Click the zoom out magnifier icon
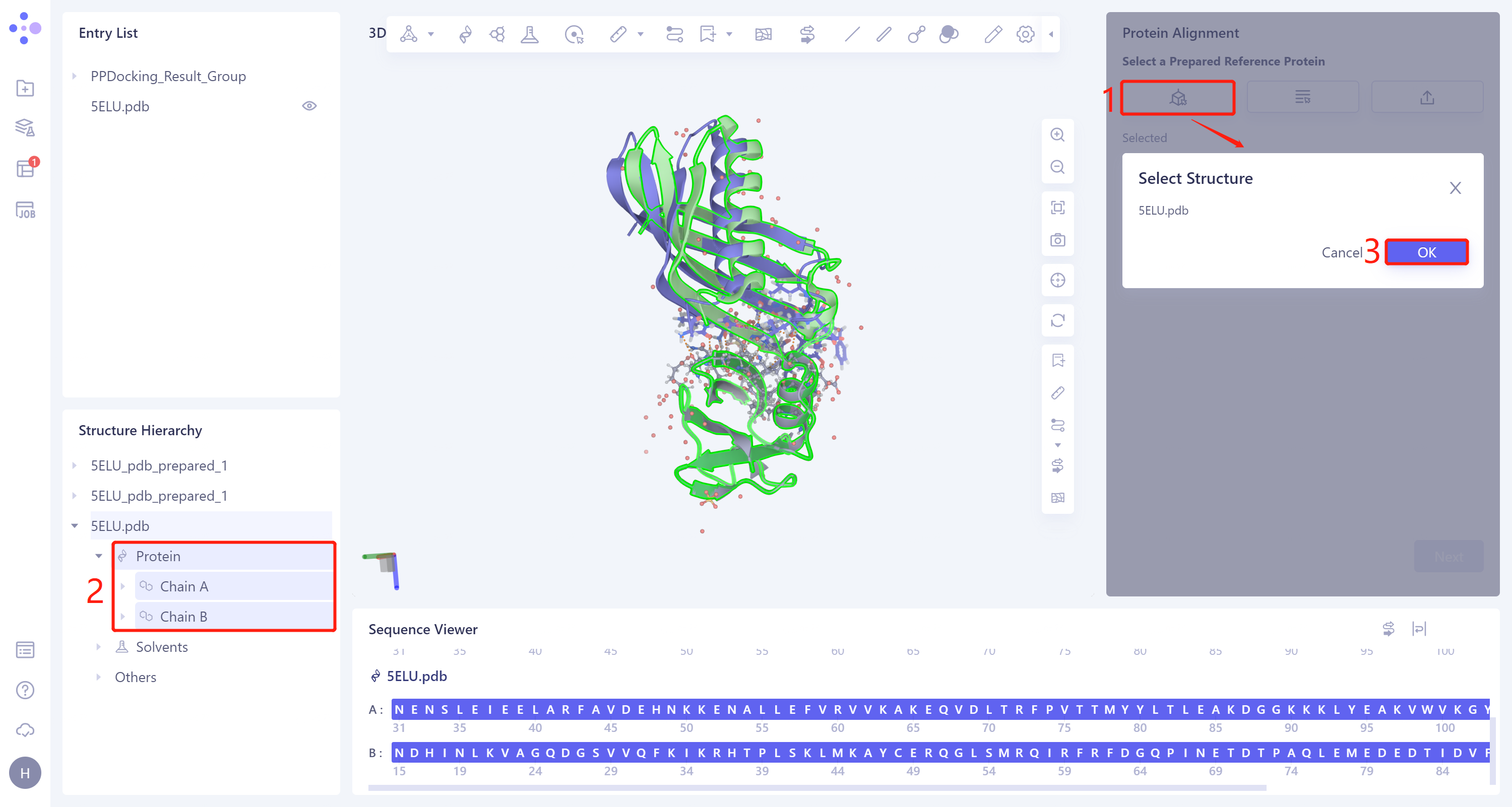The image size is (1512, 807). pos(1057,167)
